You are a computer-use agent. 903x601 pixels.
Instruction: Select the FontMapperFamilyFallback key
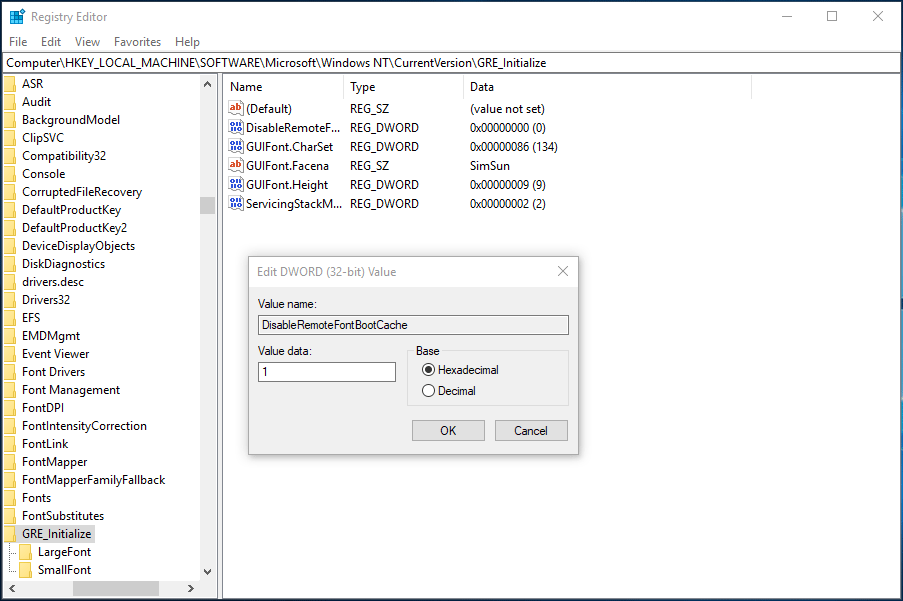(93, 480)
